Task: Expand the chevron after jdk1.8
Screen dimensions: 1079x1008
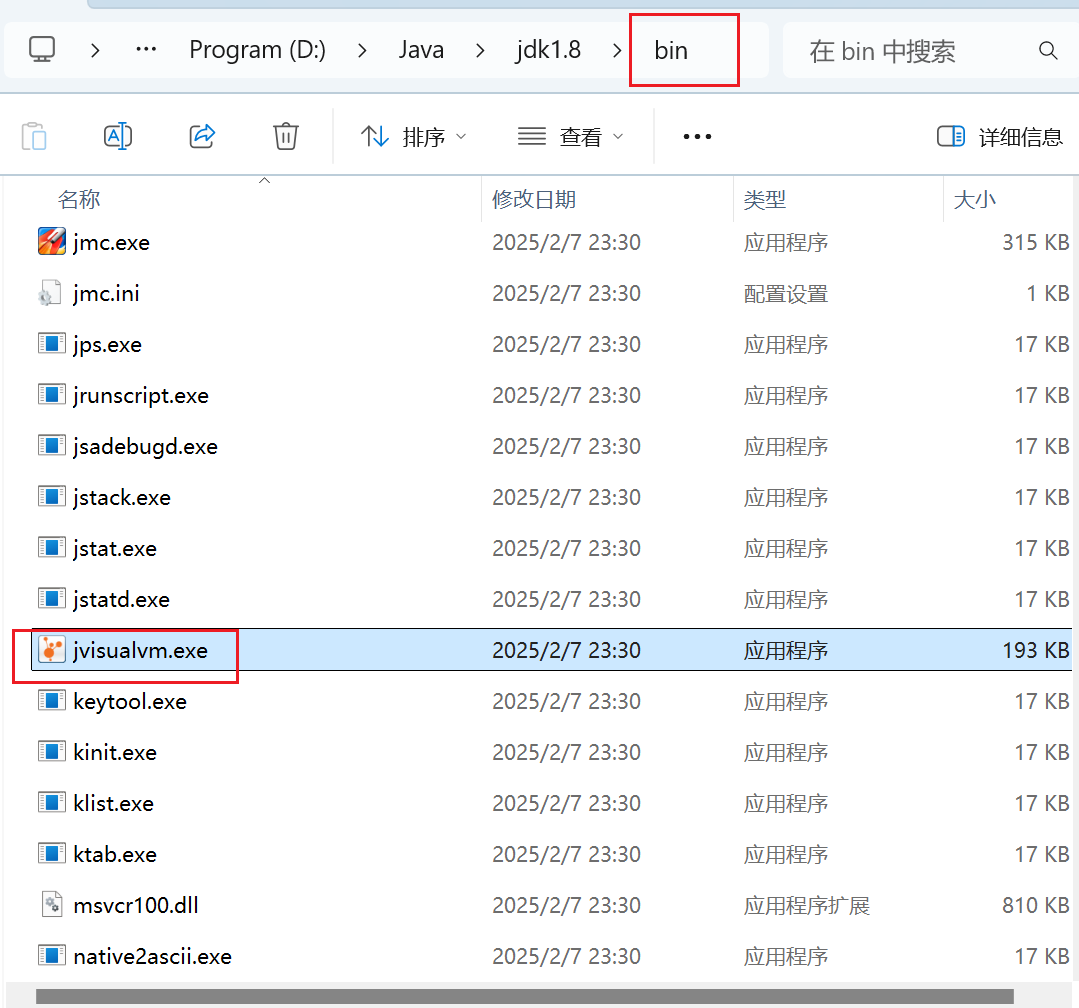Action: (617, 50)
